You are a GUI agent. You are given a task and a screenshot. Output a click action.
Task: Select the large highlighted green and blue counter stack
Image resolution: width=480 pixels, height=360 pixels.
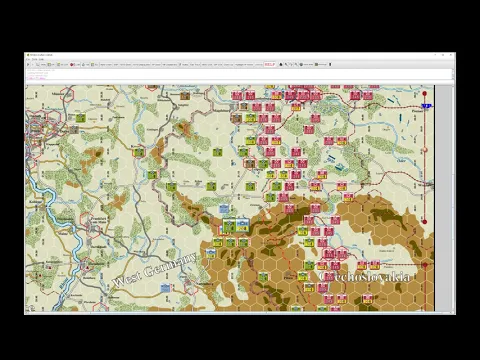236,226
